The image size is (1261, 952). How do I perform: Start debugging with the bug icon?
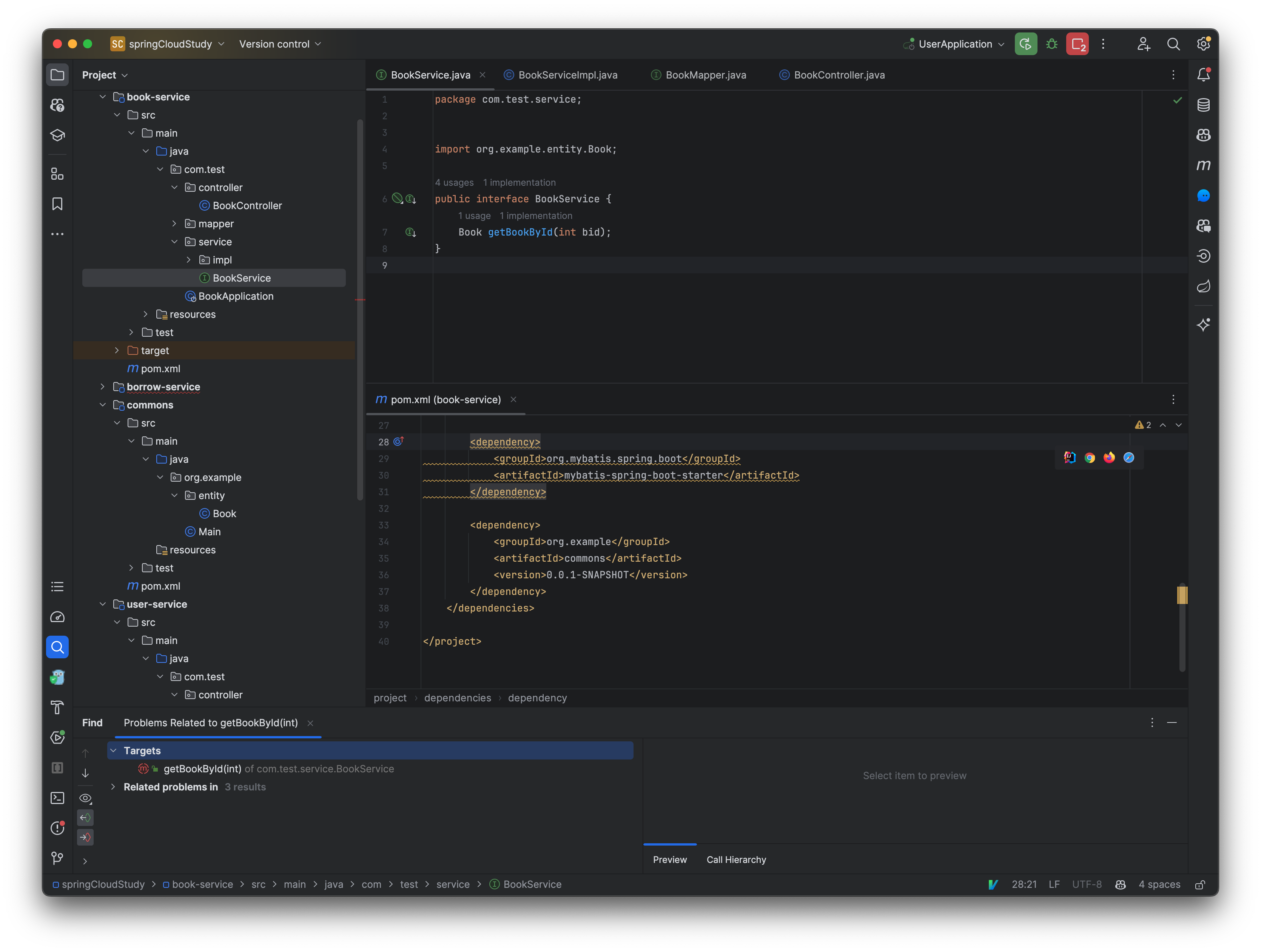click(1052, 44)
